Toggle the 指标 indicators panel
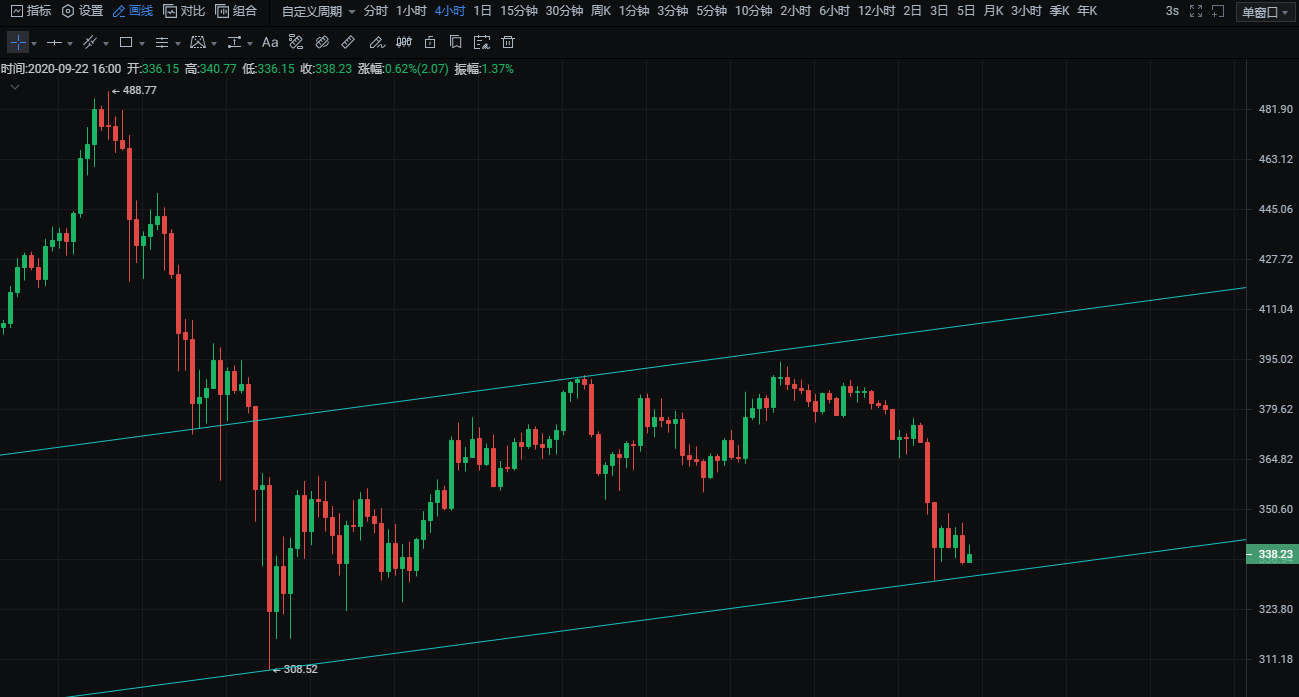 [x=30, y=11]
